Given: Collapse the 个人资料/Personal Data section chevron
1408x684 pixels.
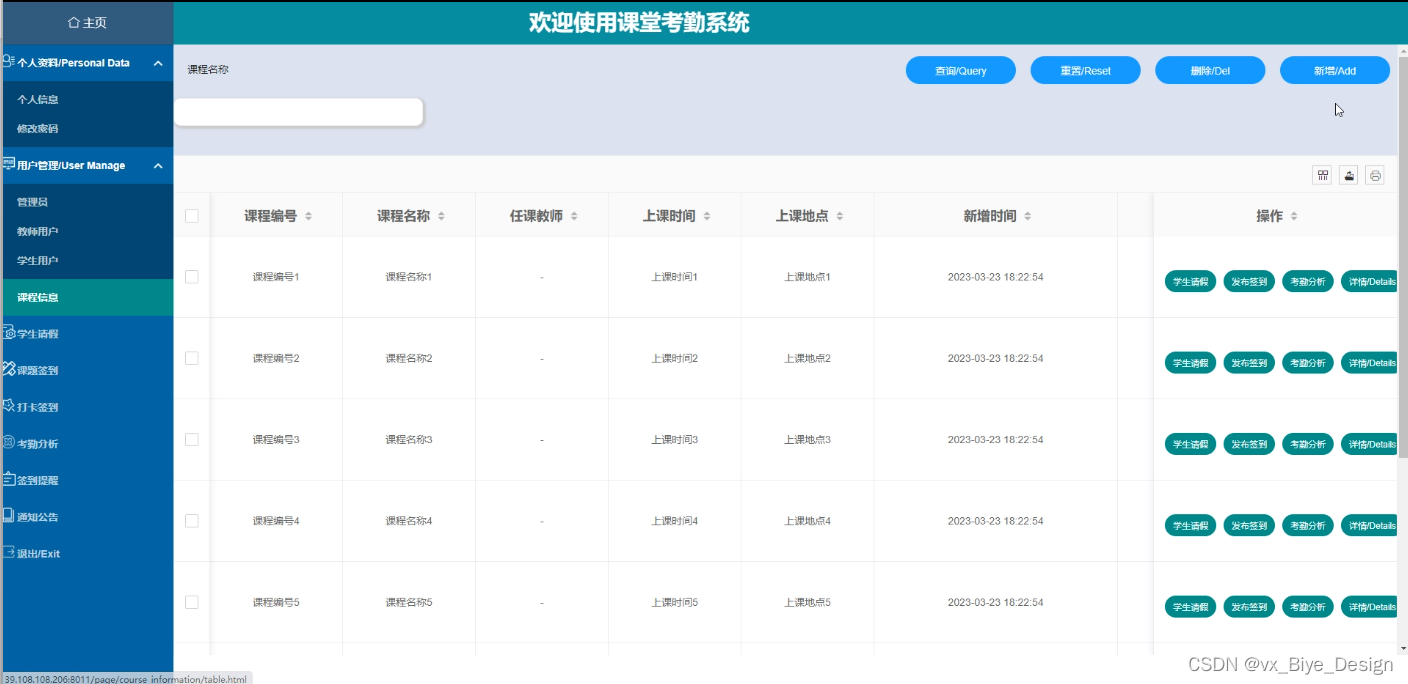Looking at the screenshot, I should pos(158,63).
